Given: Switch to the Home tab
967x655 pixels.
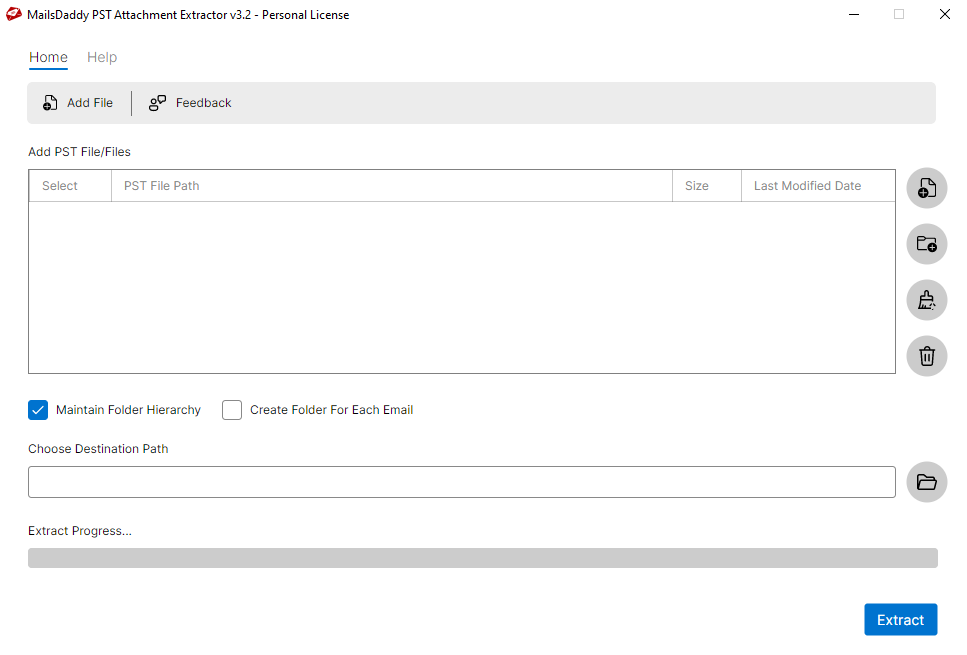Looking at the screenshot, I should 48,57.
